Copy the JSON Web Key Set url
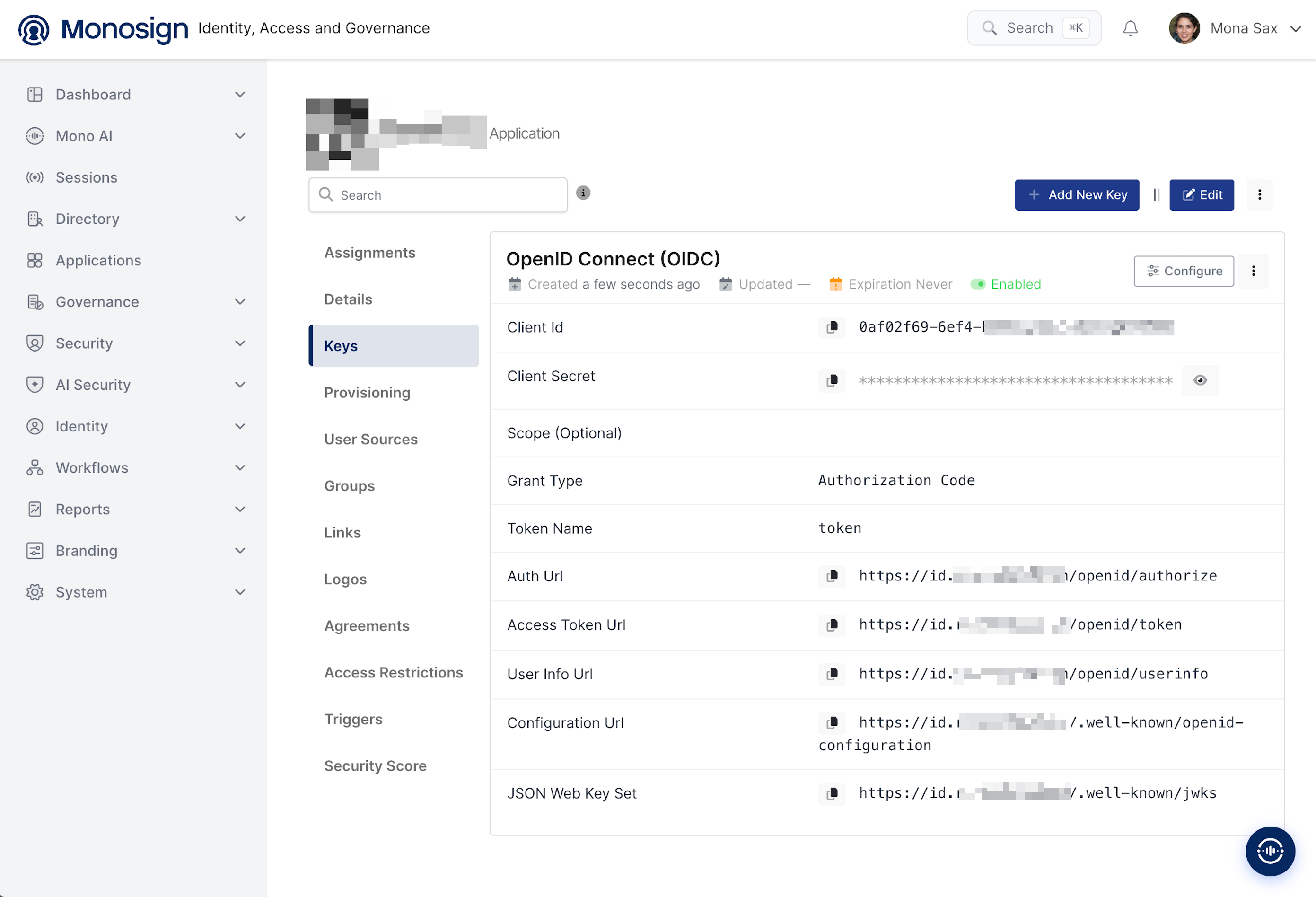 pyautogui.click(x=832, y=793)
